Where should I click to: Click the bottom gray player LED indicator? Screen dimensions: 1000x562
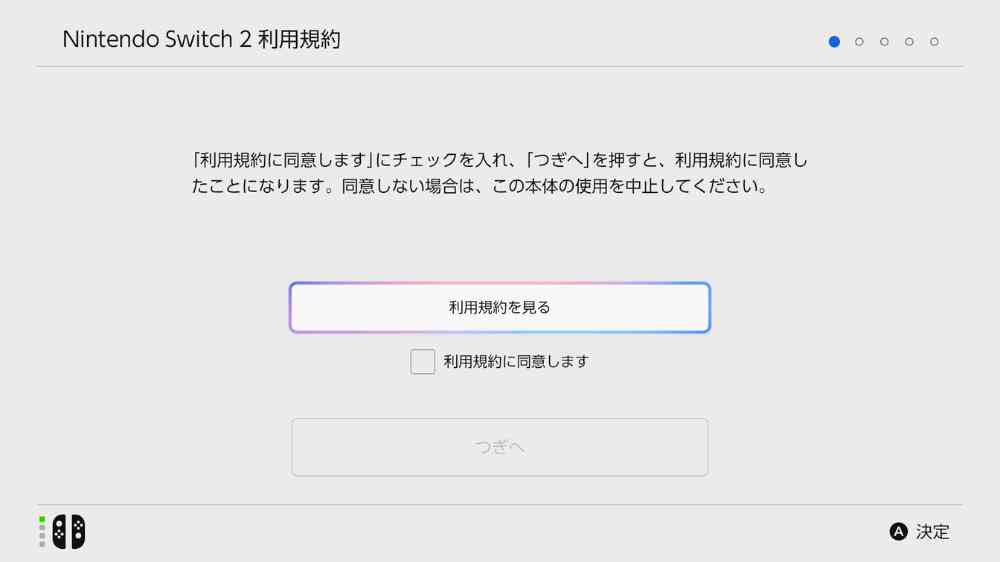42,544
